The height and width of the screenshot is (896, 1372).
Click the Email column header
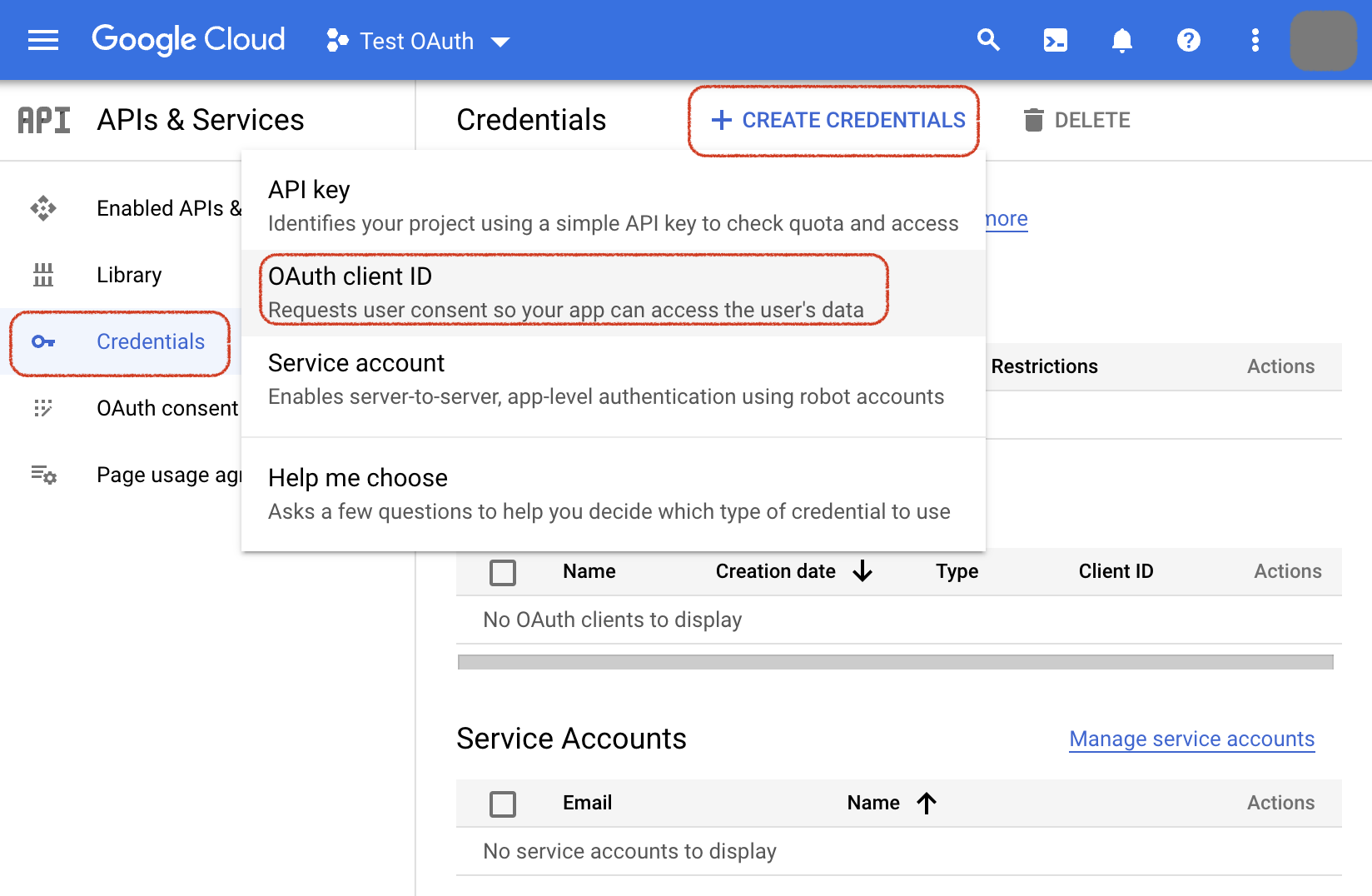[x=588, y=803]
